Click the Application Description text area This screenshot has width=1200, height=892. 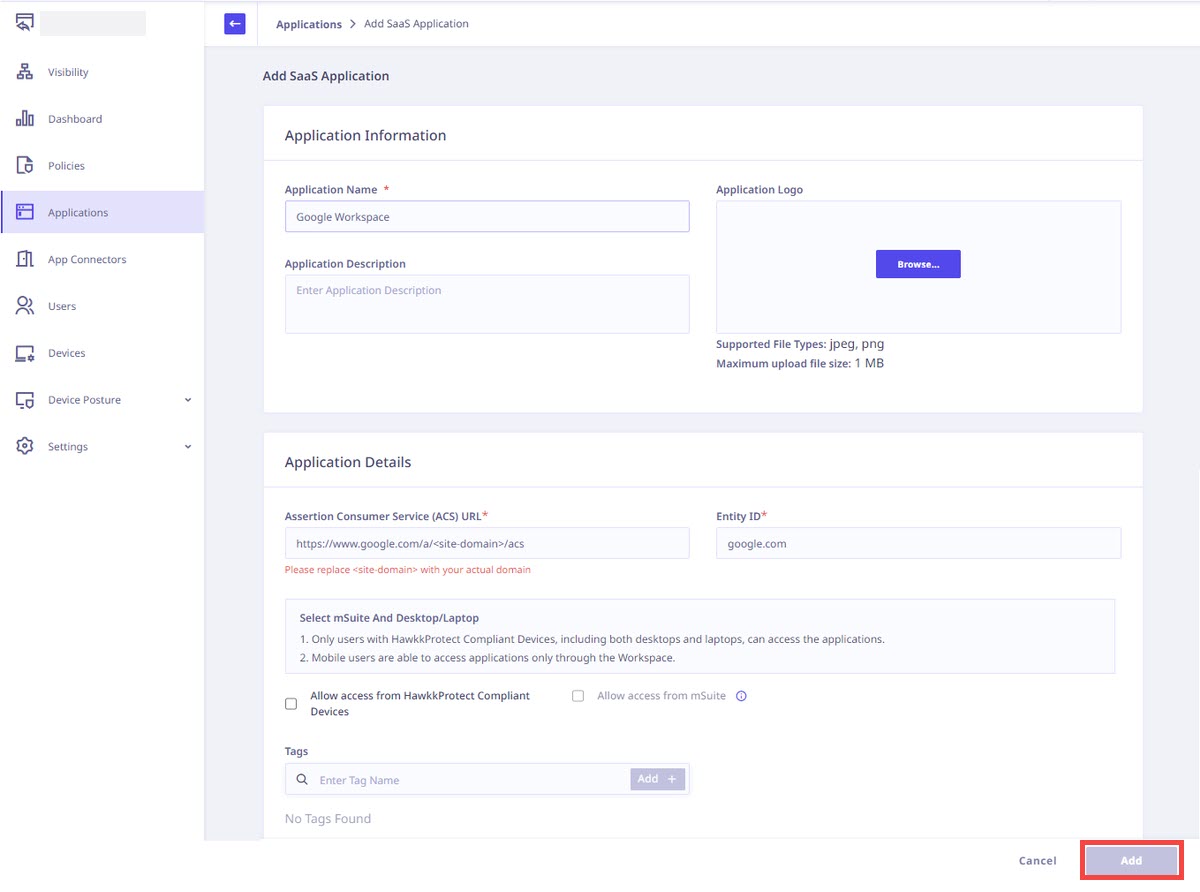pyautogui.click(x=487, y=304)
